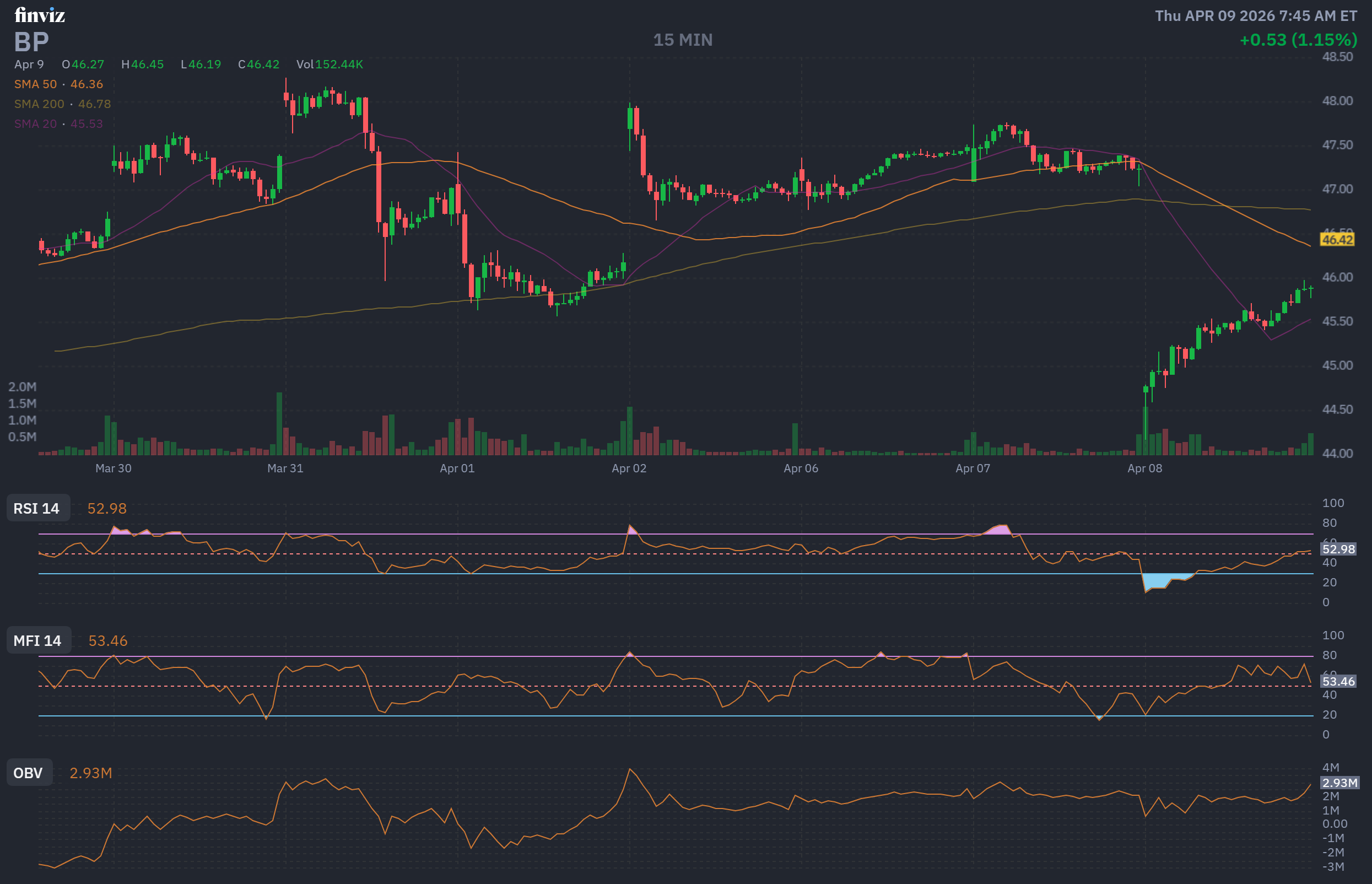
Task: Click the Apr 02 date marker
Action: pyautogui.click(x=629, y=468)
